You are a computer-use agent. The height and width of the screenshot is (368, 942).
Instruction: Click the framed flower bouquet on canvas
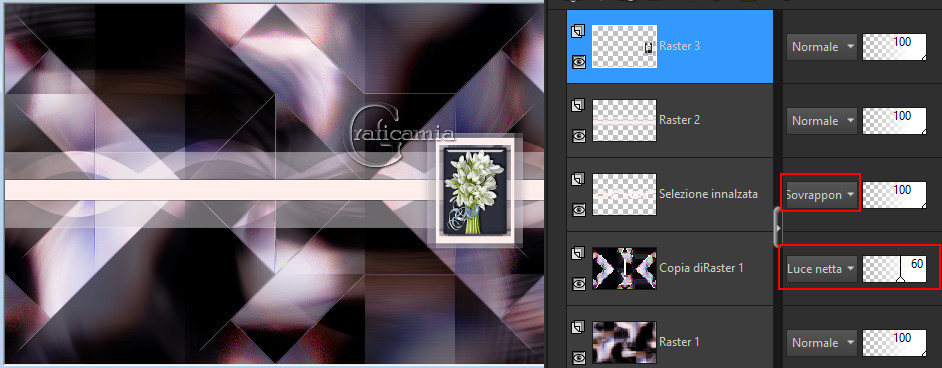pos(475,192)
